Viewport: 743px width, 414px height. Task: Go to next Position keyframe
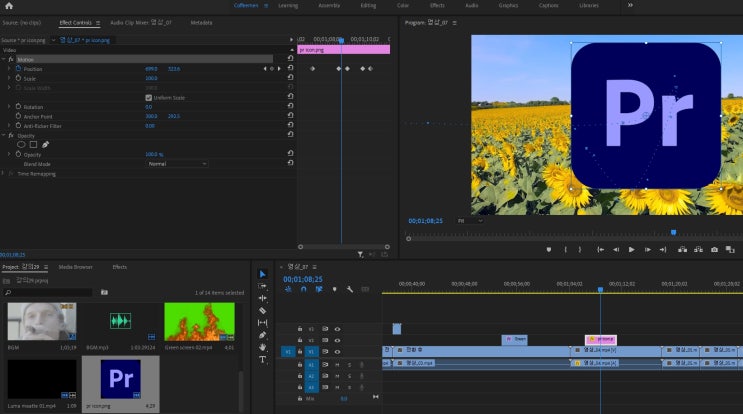(279, 69)
